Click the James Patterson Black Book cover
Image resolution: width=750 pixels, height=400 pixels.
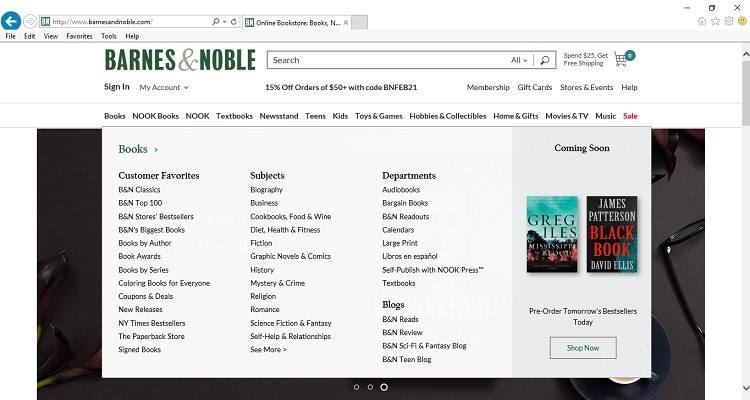[x=612, y=234]
